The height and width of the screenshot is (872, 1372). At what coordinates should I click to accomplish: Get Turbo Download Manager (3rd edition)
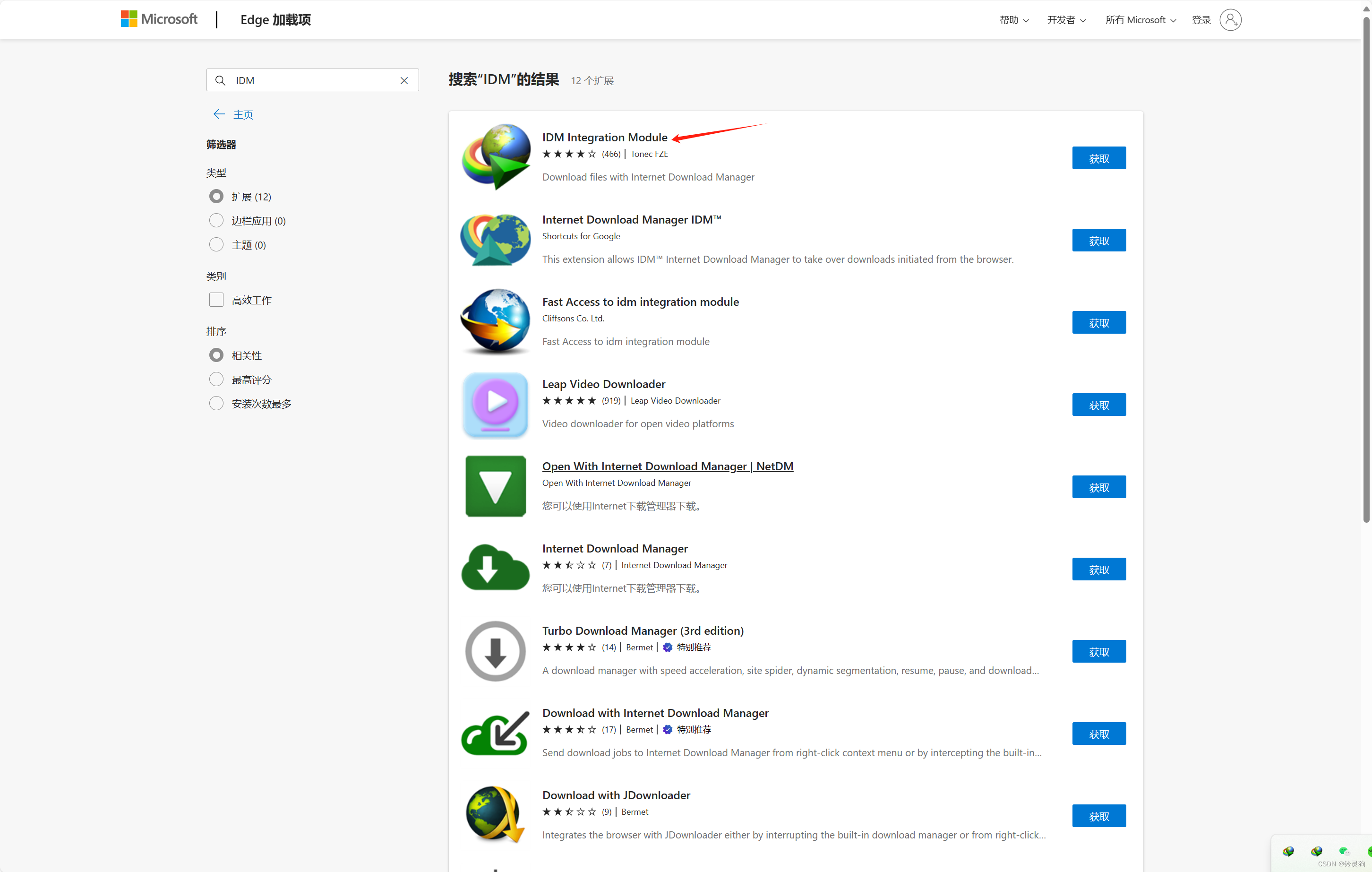pyautogui.click(x=1098, y=651)
